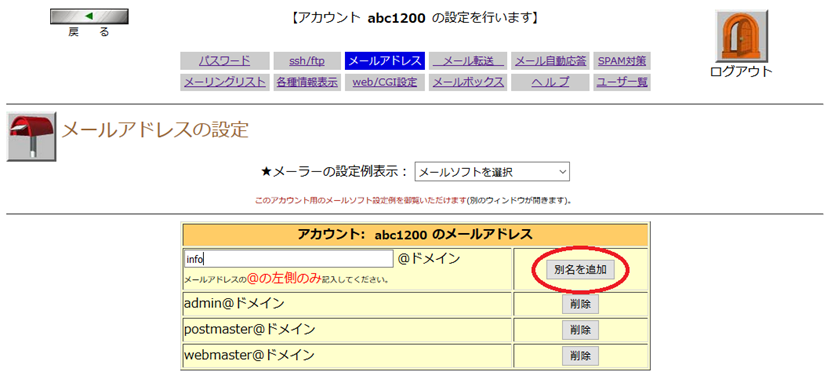Screen dimensions: 831x383
Task: Click the red mailbox icon
Action: (x=31, y=137)
